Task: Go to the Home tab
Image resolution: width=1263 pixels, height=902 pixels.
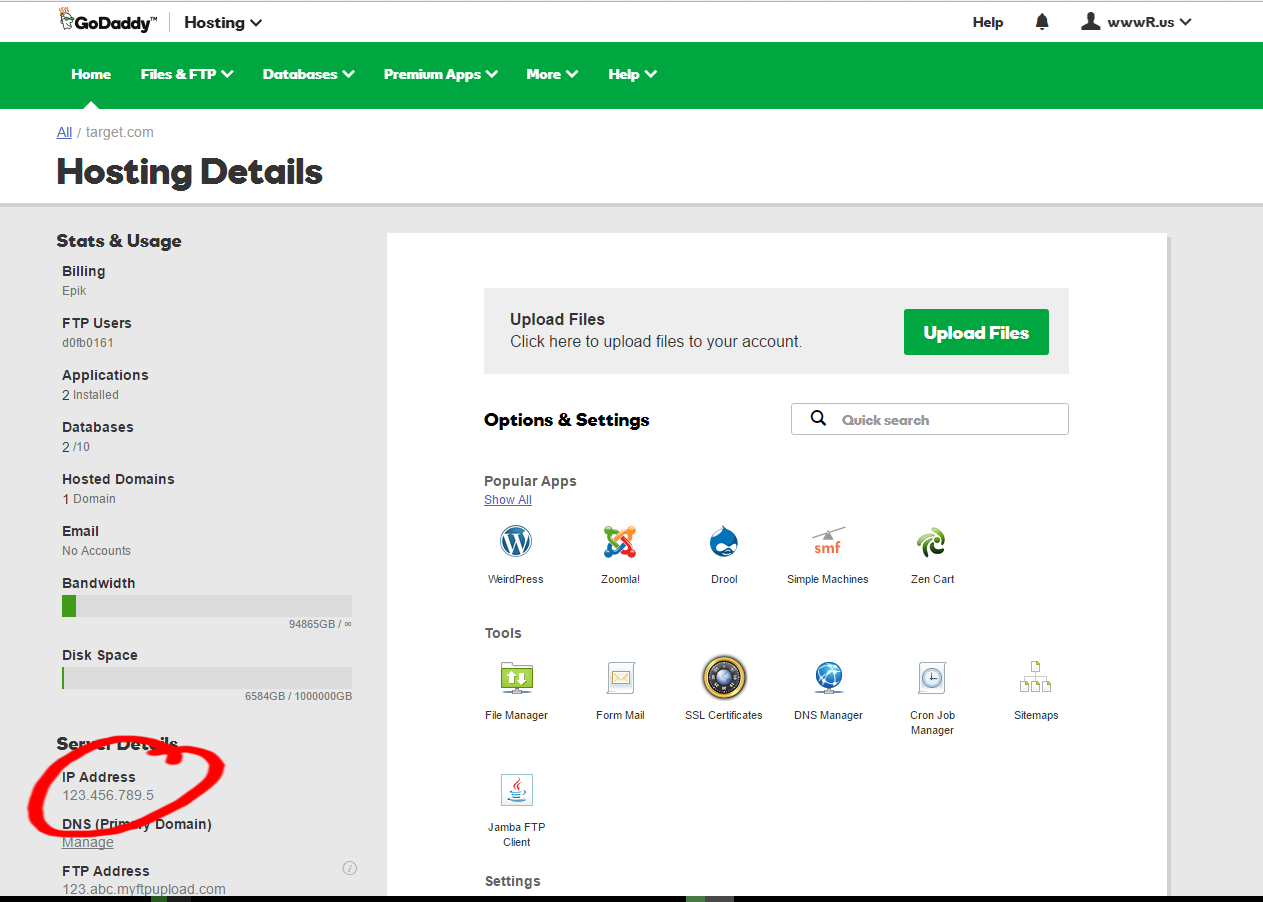Action: point(91,74)
